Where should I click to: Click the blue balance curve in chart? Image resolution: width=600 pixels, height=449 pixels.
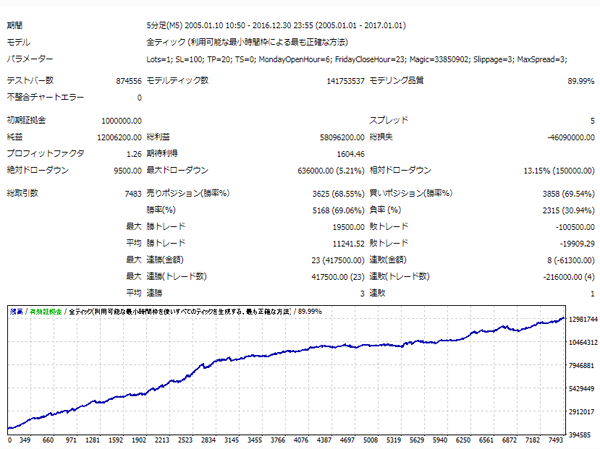click(300, 353)
